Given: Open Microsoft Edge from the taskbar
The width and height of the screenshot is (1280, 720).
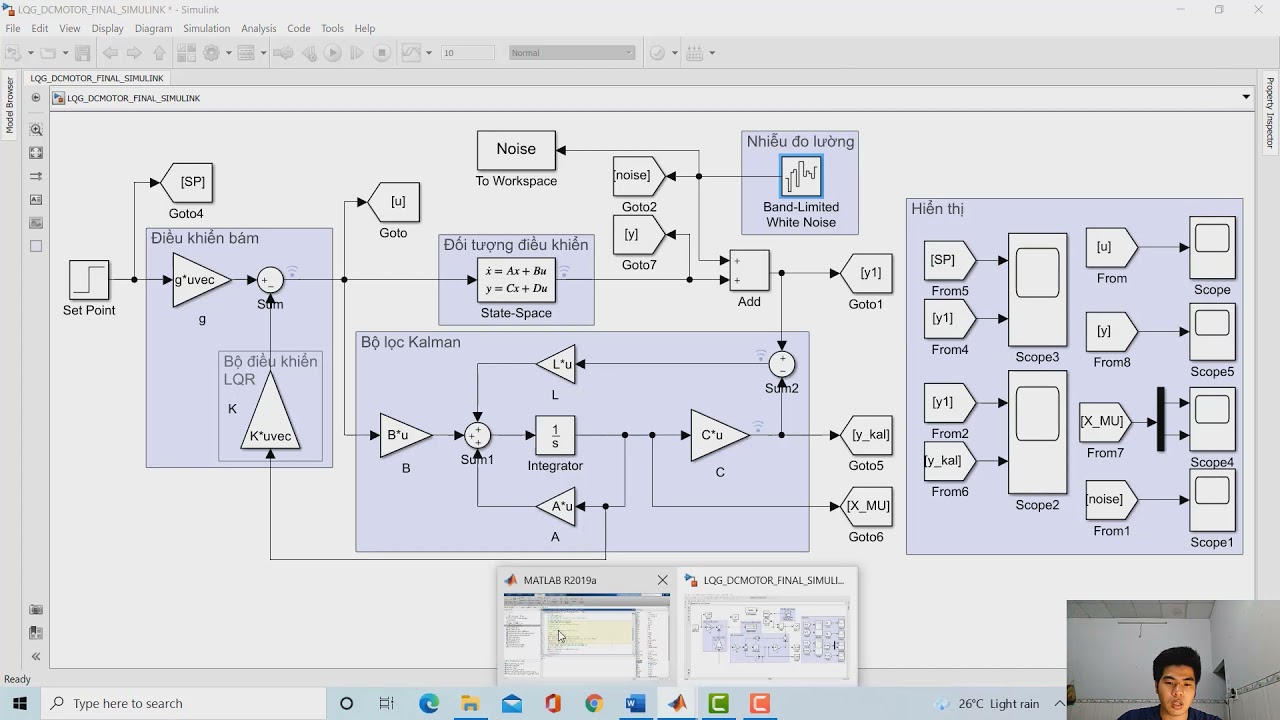Looking at the screenshot, I should pyautogui.click(x=429, y=703).
